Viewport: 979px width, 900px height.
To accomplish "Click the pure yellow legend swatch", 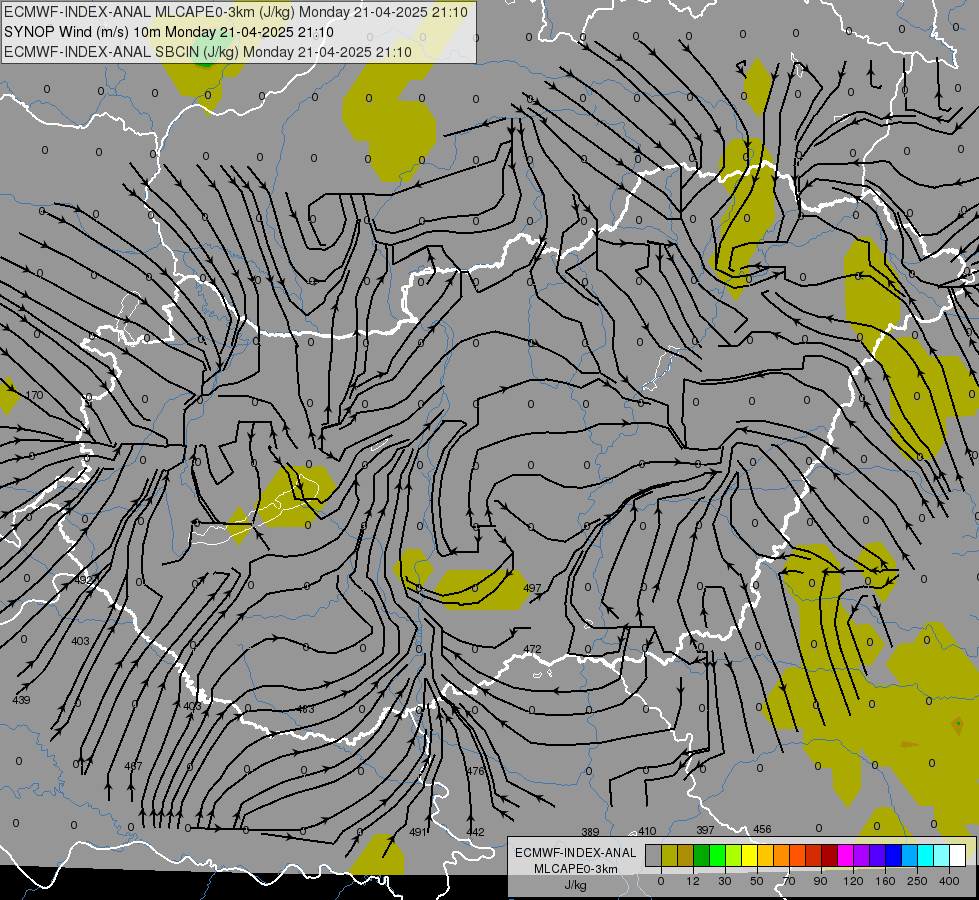I will [750, 855].
